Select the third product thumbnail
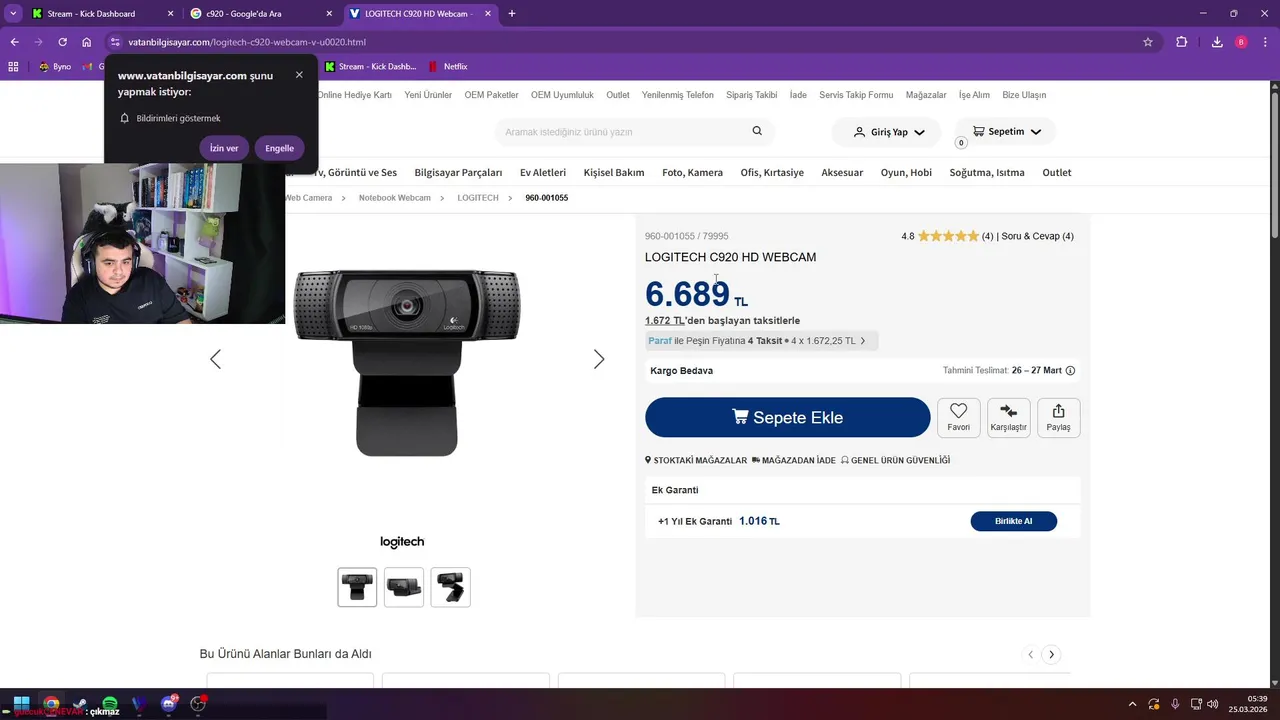1280x720 pixels. [451, 587]
